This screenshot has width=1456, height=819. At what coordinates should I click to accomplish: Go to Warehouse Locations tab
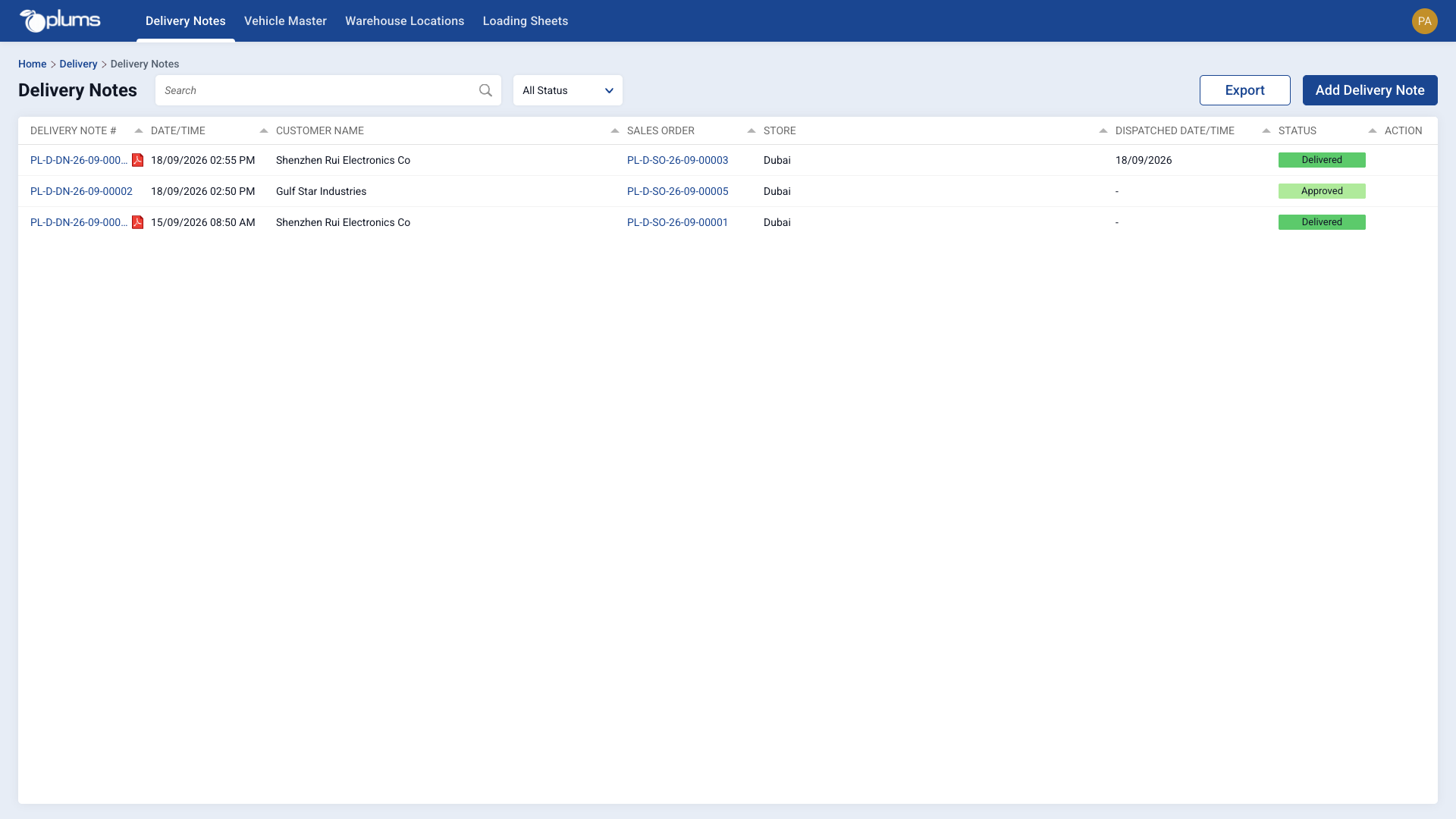coord(405,21)
